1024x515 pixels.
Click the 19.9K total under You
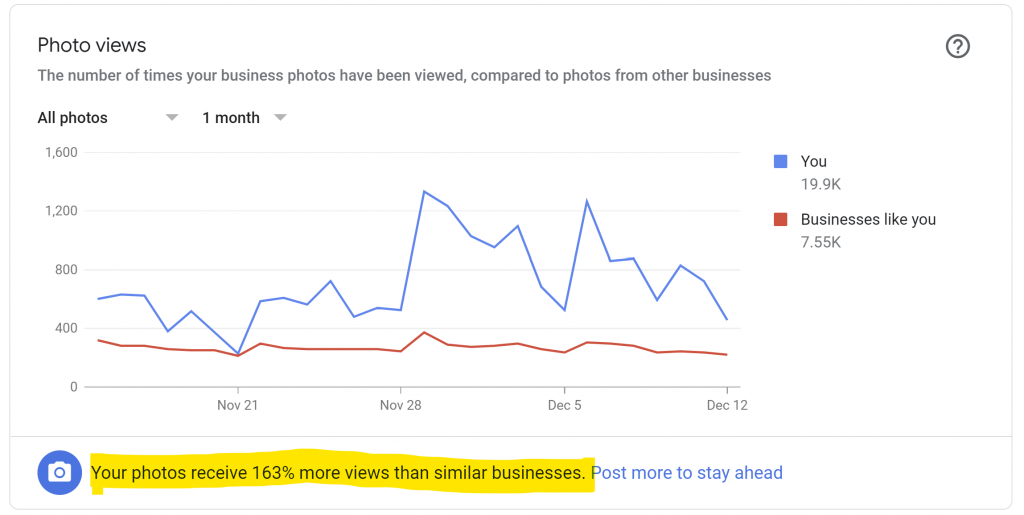(820, 184)
